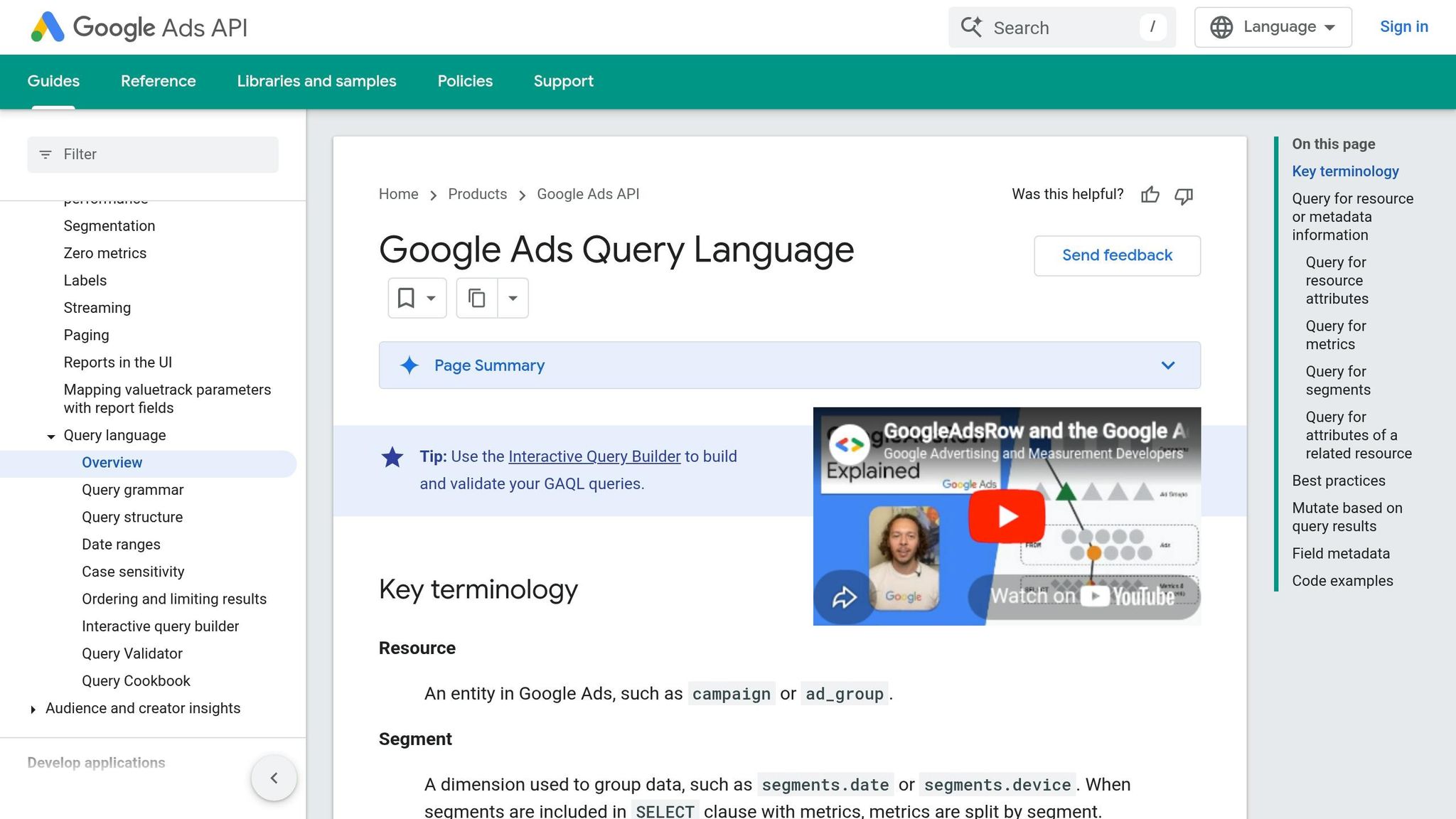Expand Audience and creator insights section
The image size is (1456, 819).
click(33, 710)
